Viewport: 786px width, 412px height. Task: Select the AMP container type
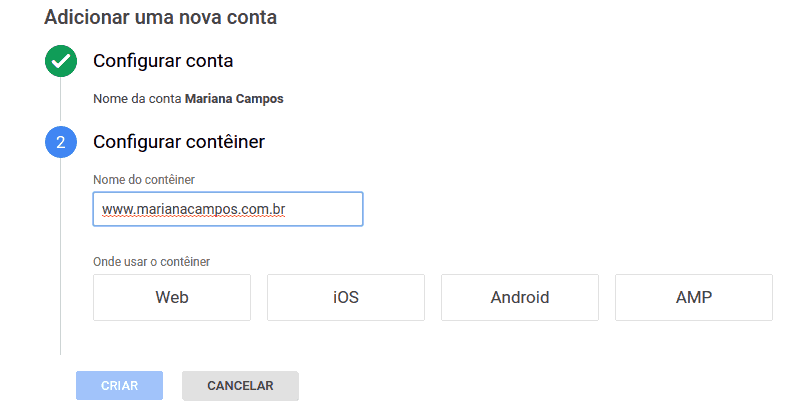(693, 297)
